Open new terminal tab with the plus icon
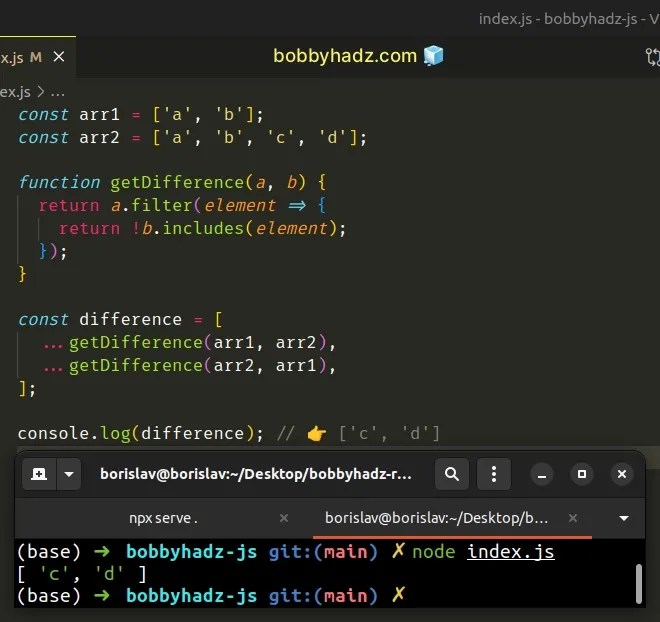Viewport: 660px width, 622px height. [39, 474]
